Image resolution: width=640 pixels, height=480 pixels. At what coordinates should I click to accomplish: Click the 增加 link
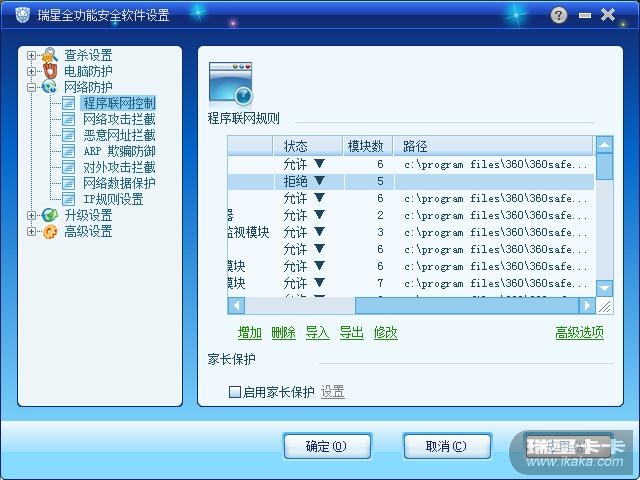pos(249,333)
